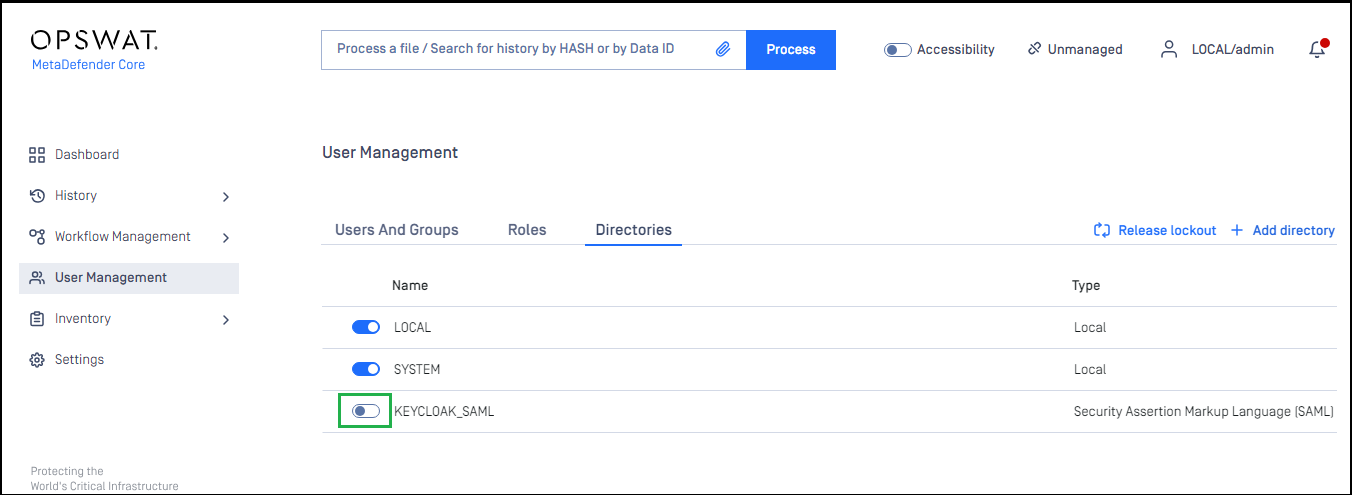Click the paperclip attach file icon
Screen dimensions: 1352x495
point(723,49)
